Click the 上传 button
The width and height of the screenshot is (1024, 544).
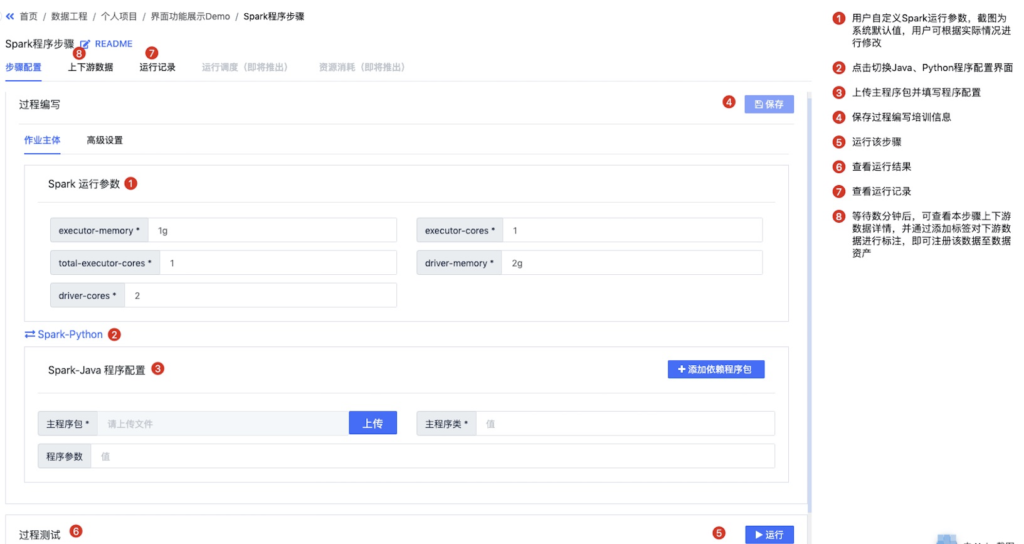[x=373, y=423]
